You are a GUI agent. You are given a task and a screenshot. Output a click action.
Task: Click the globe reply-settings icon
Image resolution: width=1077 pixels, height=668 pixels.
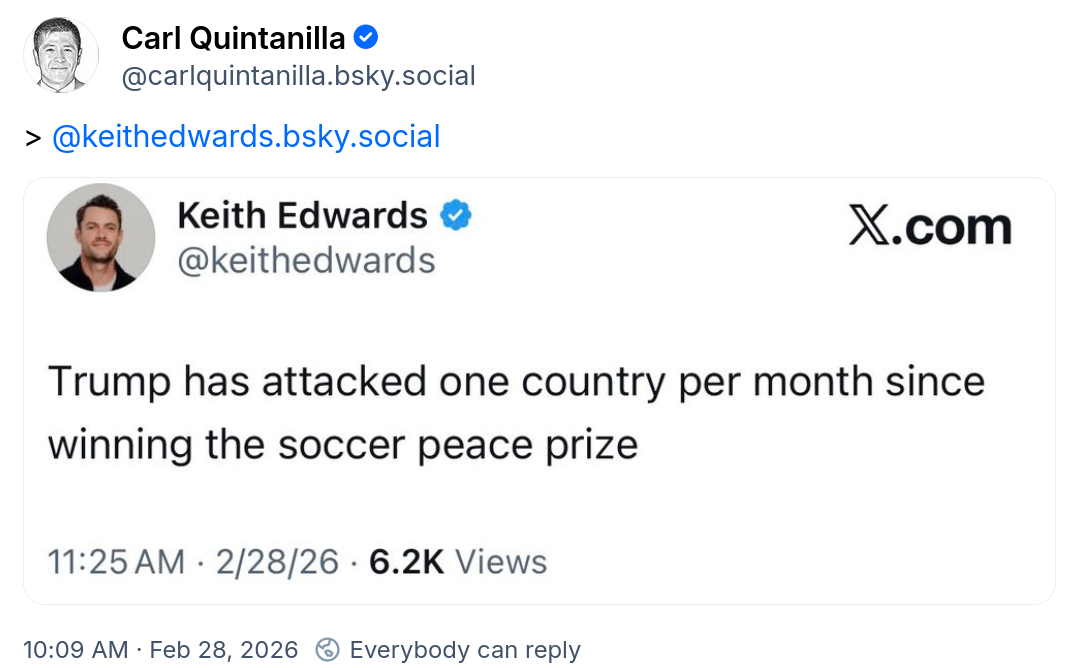327,650
